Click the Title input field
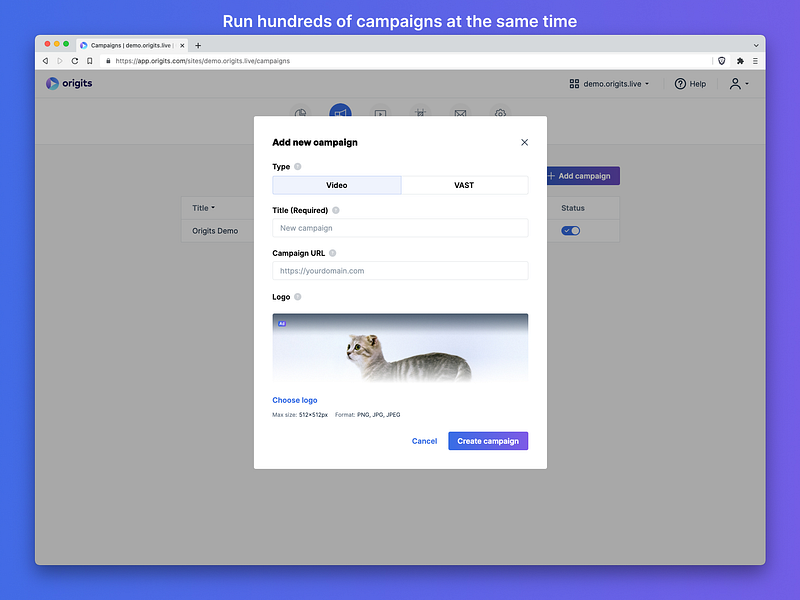 pyautogui.click(x=400, y=228)
